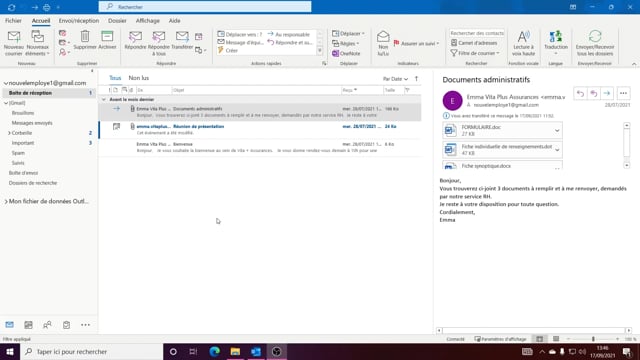Switch to reading mode view in status bar
This screenshot has height=360, width=640.
click(x=556, y=339)
